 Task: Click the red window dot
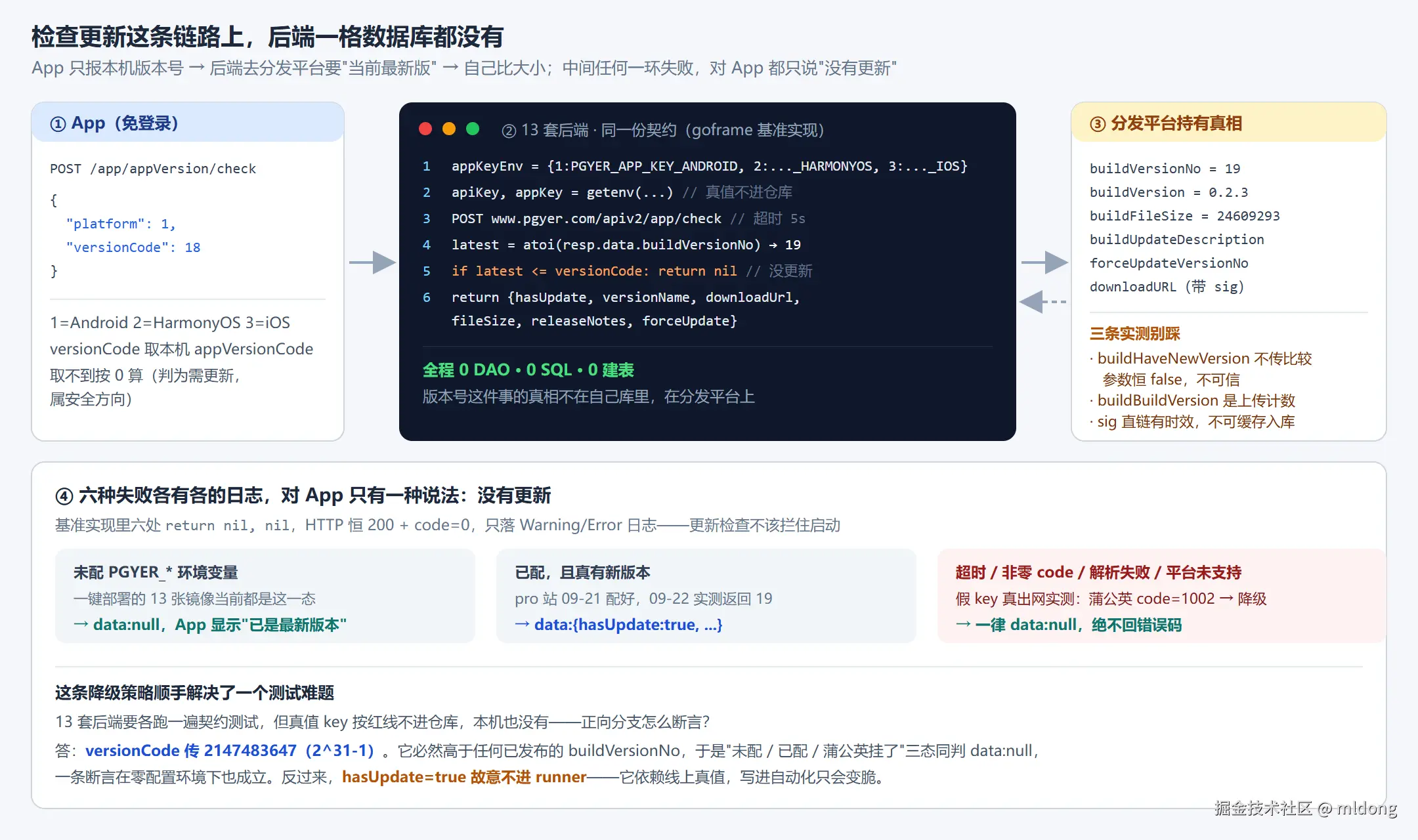425,129
